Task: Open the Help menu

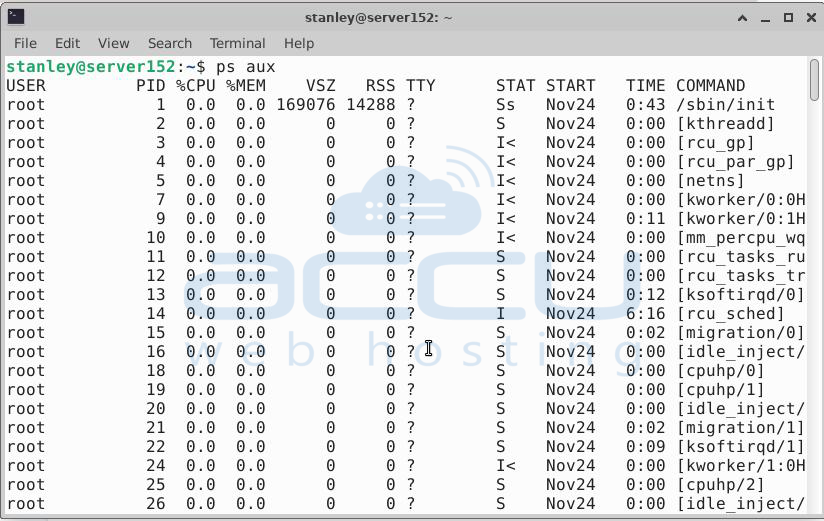Action: tap(299, 43)
